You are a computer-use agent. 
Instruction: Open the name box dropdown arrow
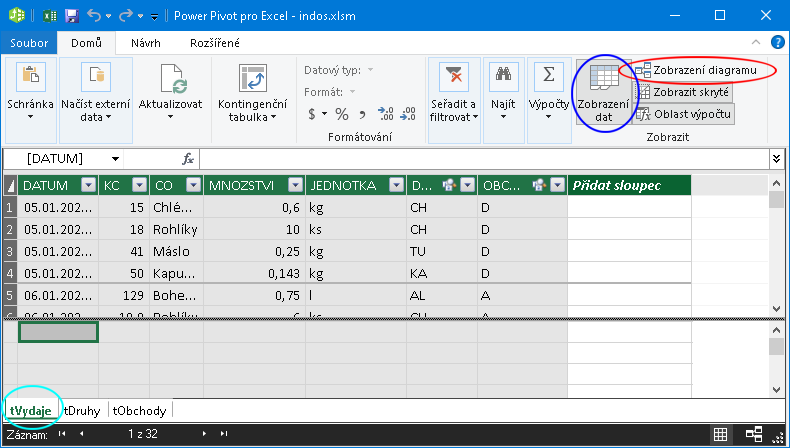115,159
